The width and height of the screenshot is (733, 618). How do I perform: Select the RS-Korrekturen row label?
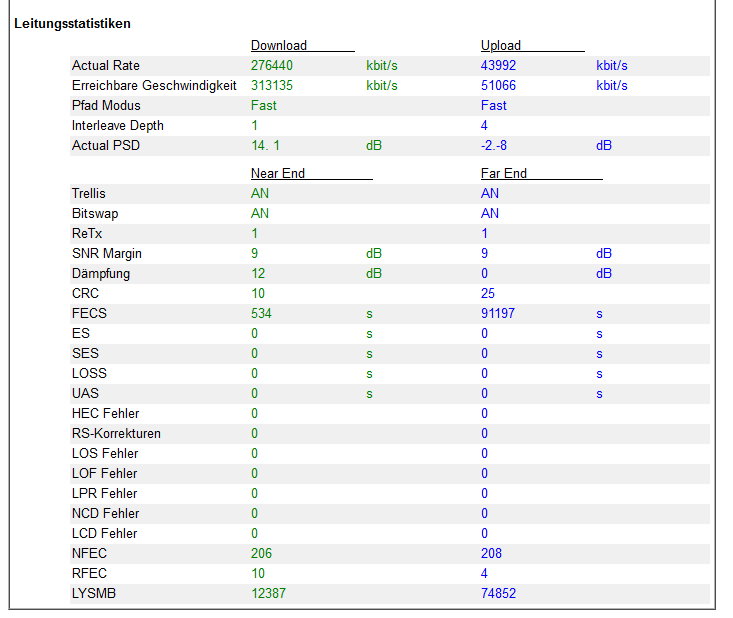tap(116, 433)
